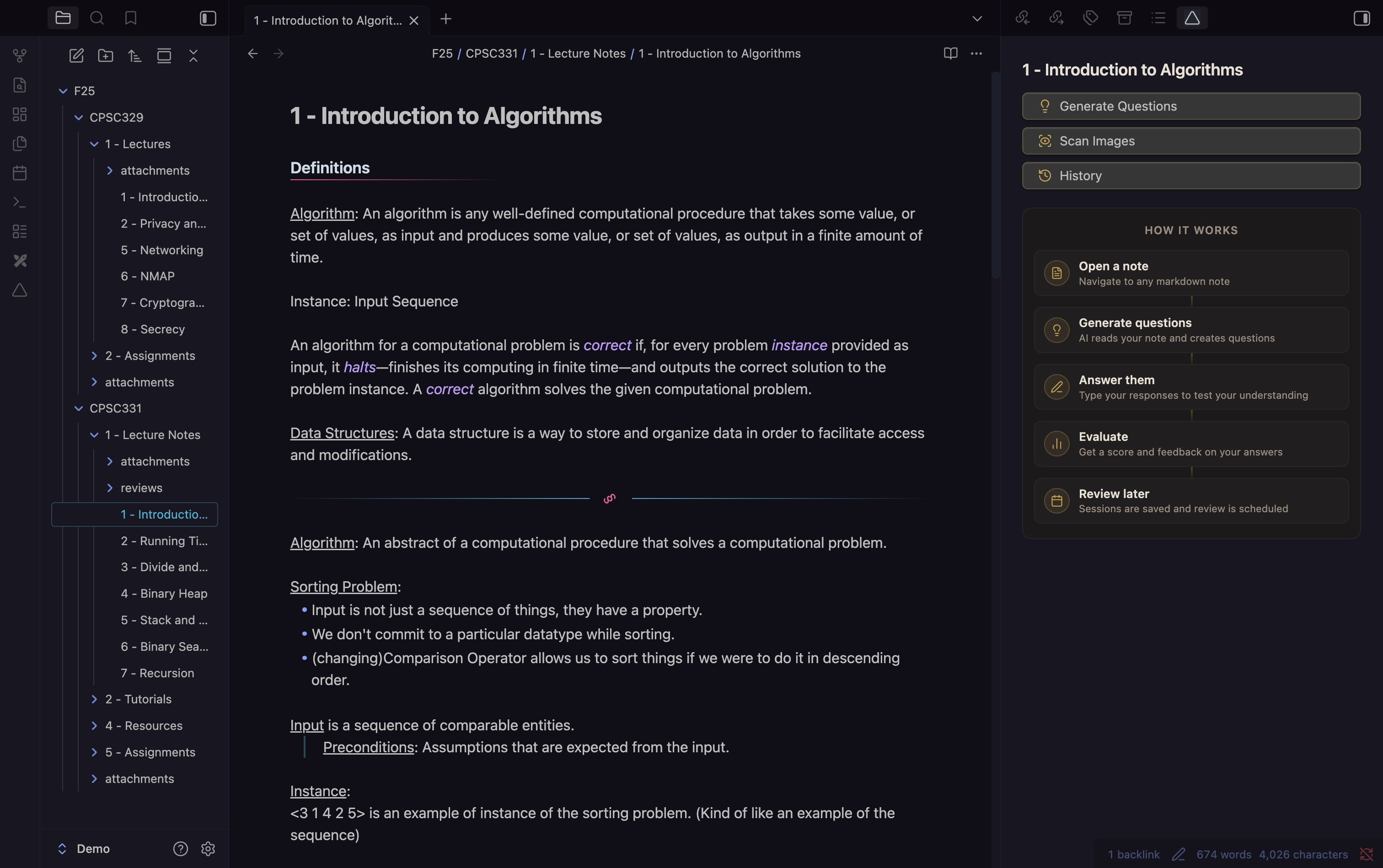This screenshot has height=868, width=1383.
Task: Open the tags pane in the right sidebar
Action: pos(1090,18)
